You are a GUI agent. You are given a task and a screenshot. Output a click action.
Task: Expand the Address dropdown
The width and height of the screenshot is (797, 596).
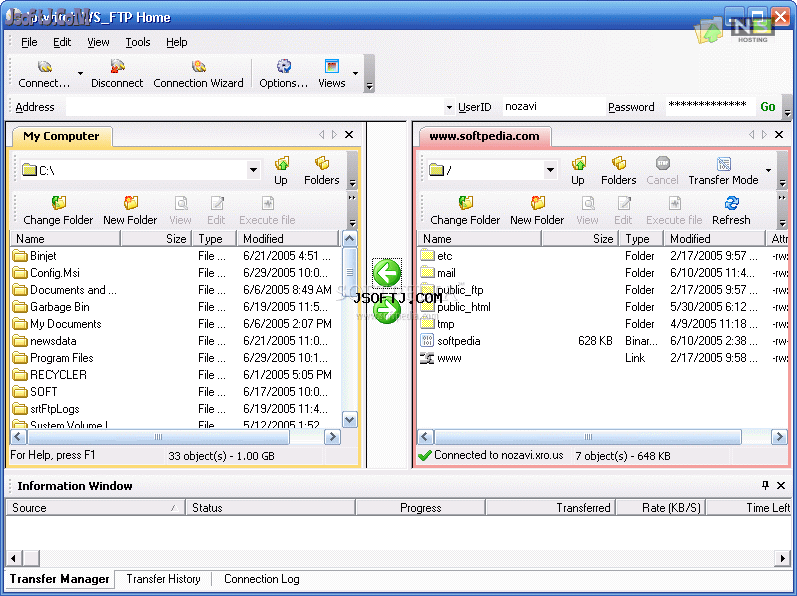[449, 108]
